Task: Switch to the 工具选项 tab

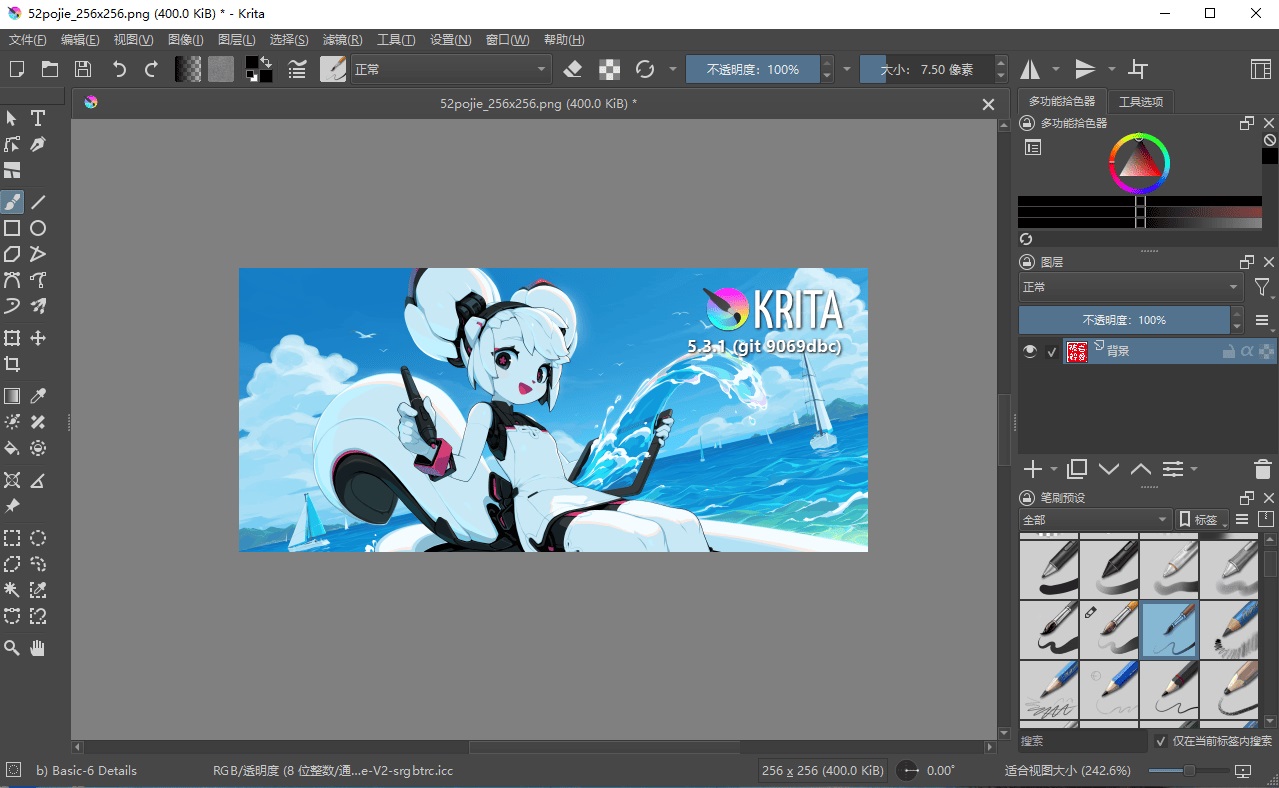Action: [1140, 101]
